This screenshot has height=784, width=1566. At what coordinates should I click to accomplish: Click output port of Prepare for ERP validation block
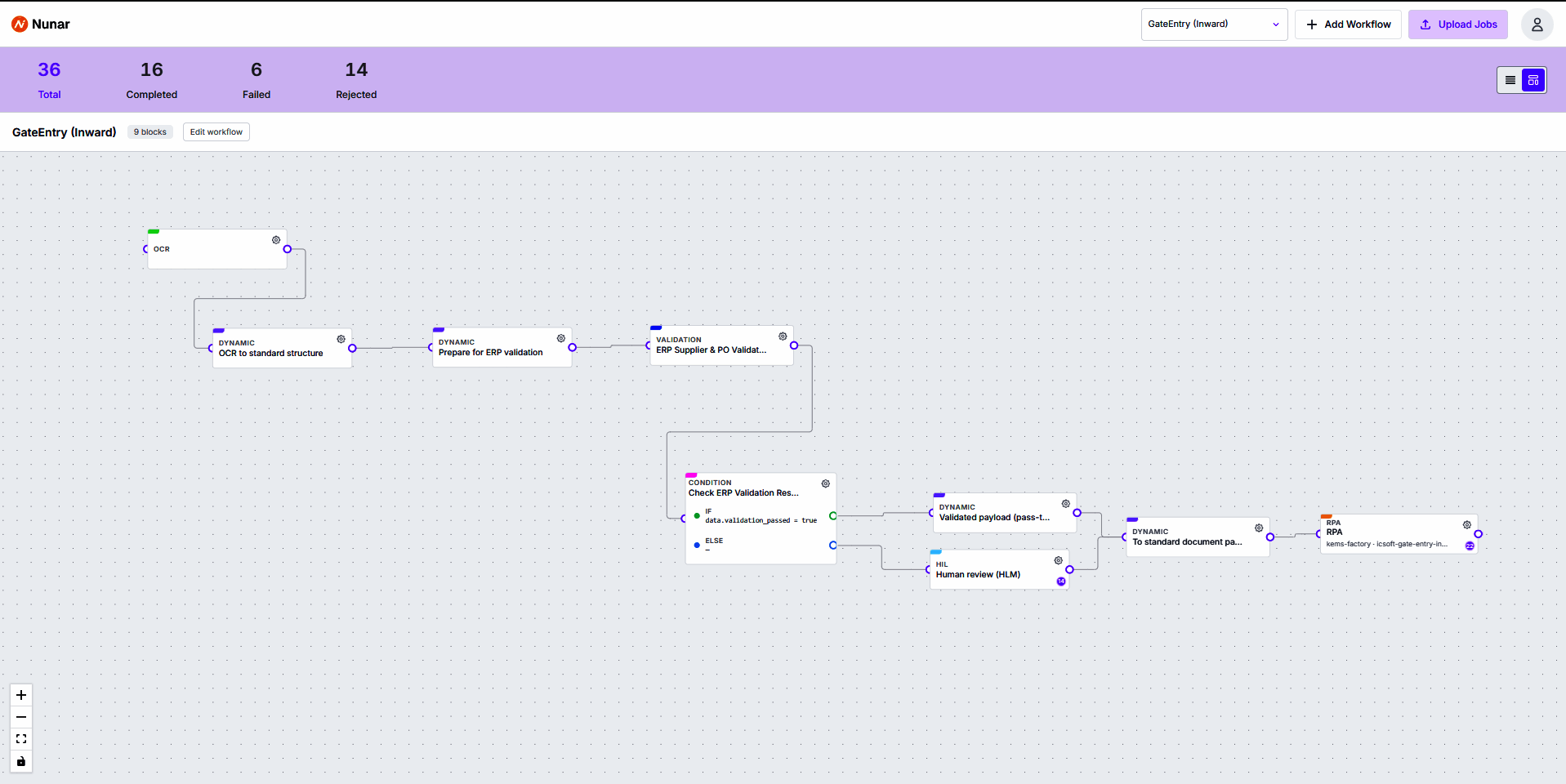[x=573, y=348]
